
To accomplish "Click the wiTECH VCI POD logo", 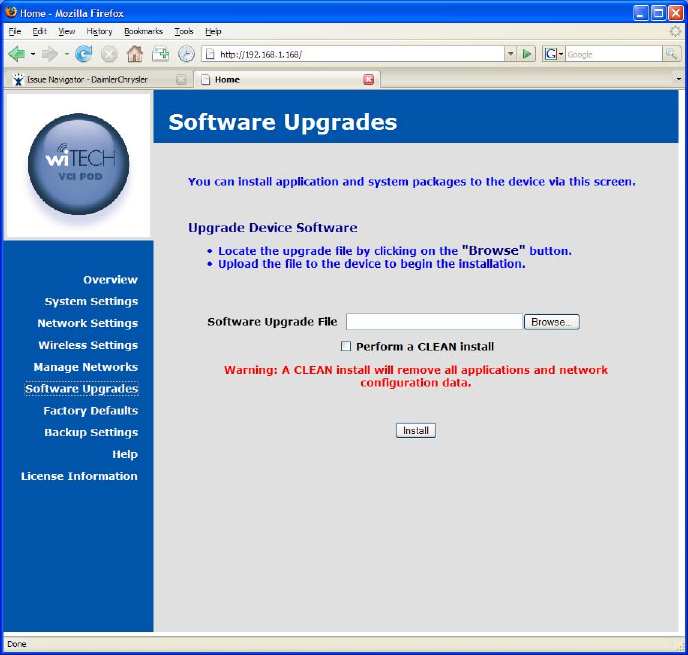I will coord(79,164).
